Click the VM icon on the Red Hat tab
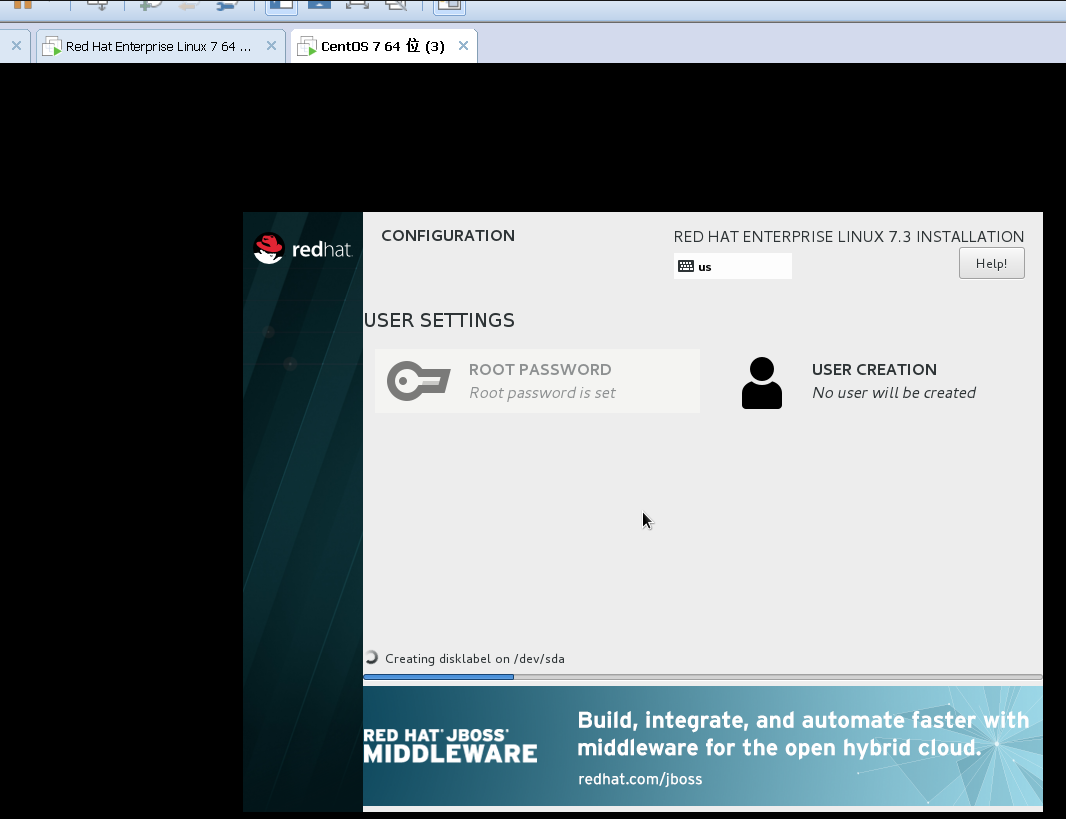This screenshot has height=819, width=1066. tap(52, 46)
